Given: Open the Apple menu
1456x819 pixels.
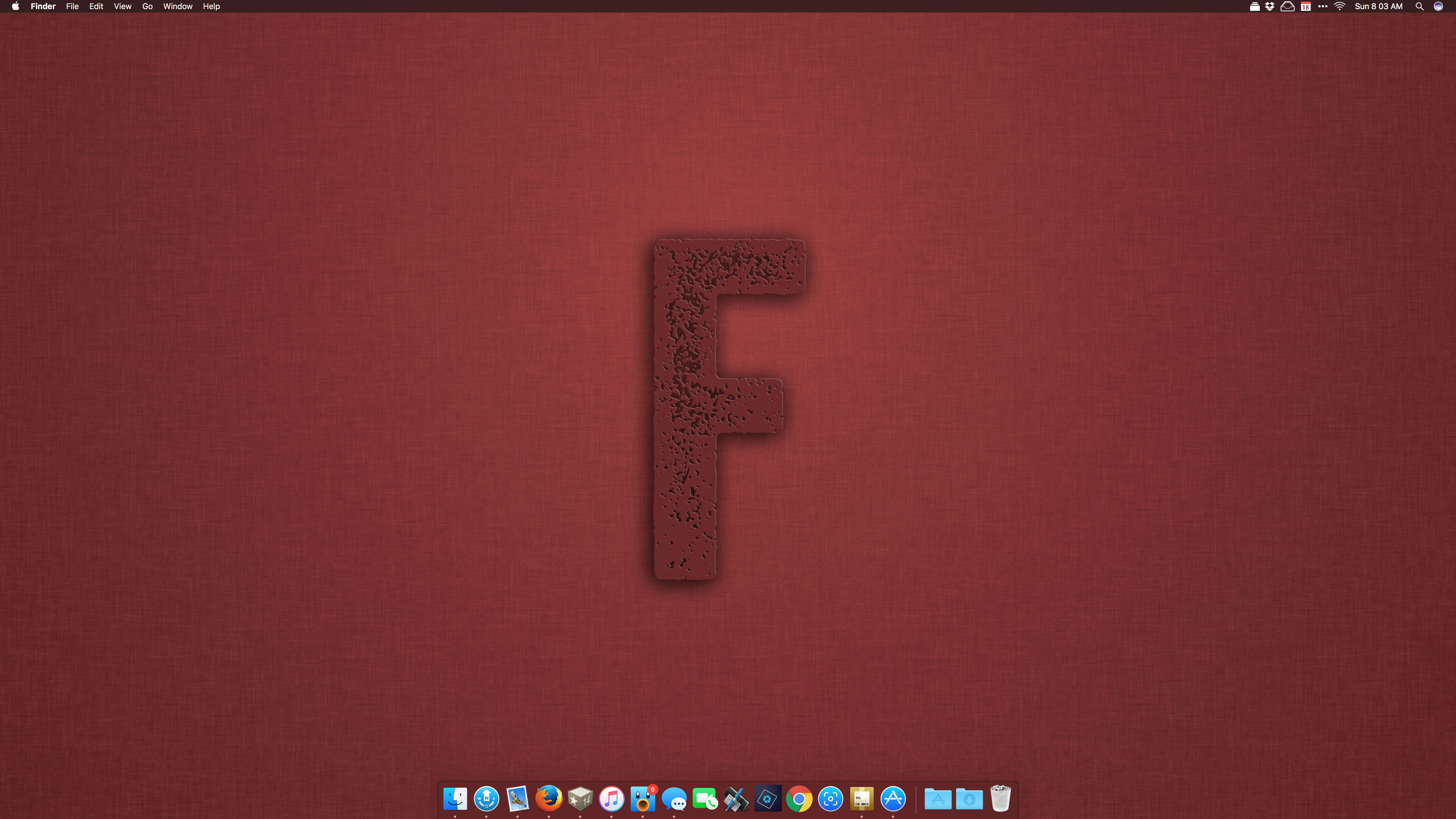Looking at the screenshot, I should [15, 6].
